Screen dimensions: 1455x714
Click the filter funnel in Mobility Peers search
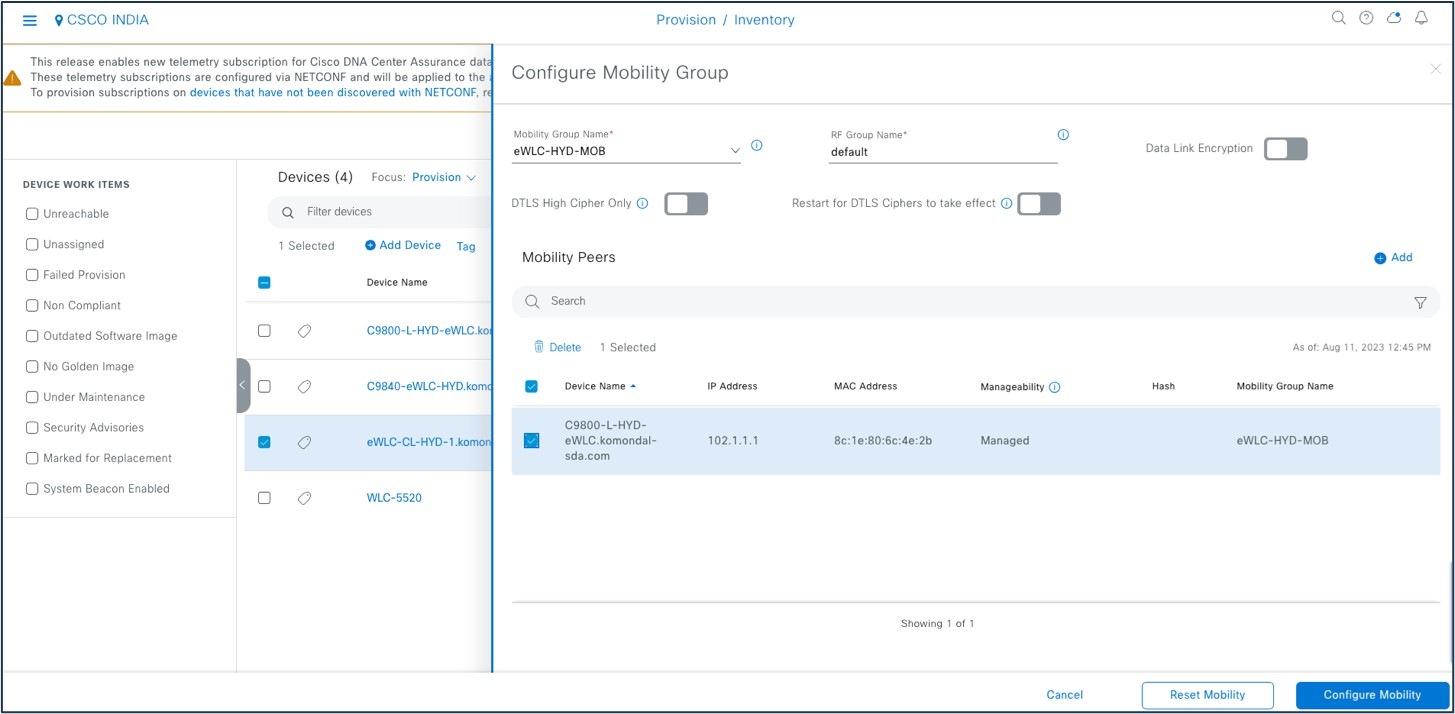[1420, 301]
